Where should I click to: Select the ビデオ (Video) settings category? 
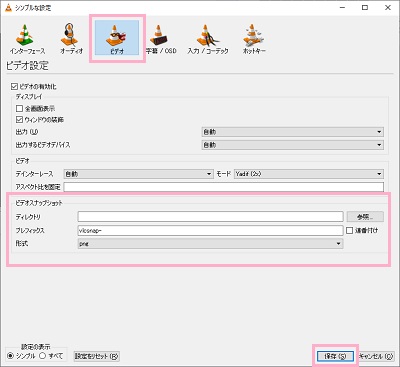[117, 38]
